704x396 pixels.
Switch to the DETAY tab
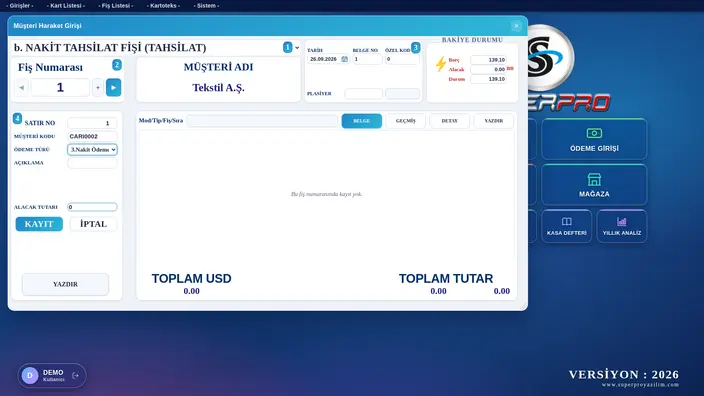[x=449, y=121]
